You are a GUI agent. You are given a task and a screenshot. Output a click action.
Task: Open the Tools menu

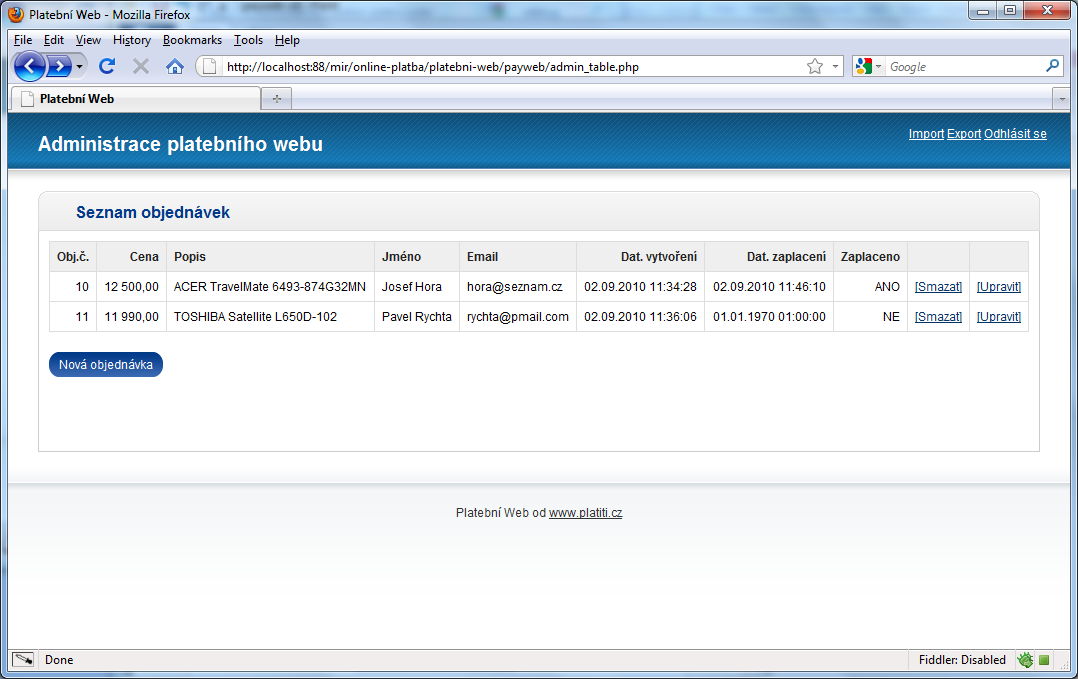click(248, 40)
